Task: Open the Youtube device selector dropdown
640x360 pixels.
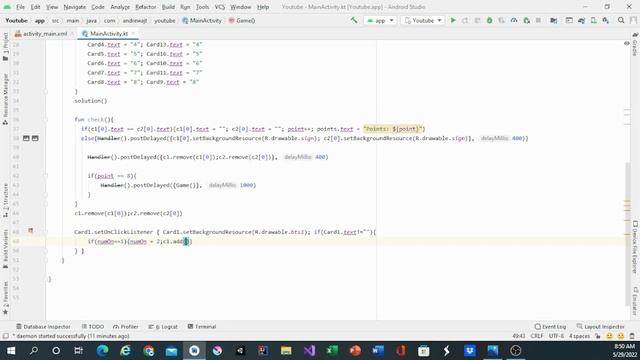Action: [422, 20]
